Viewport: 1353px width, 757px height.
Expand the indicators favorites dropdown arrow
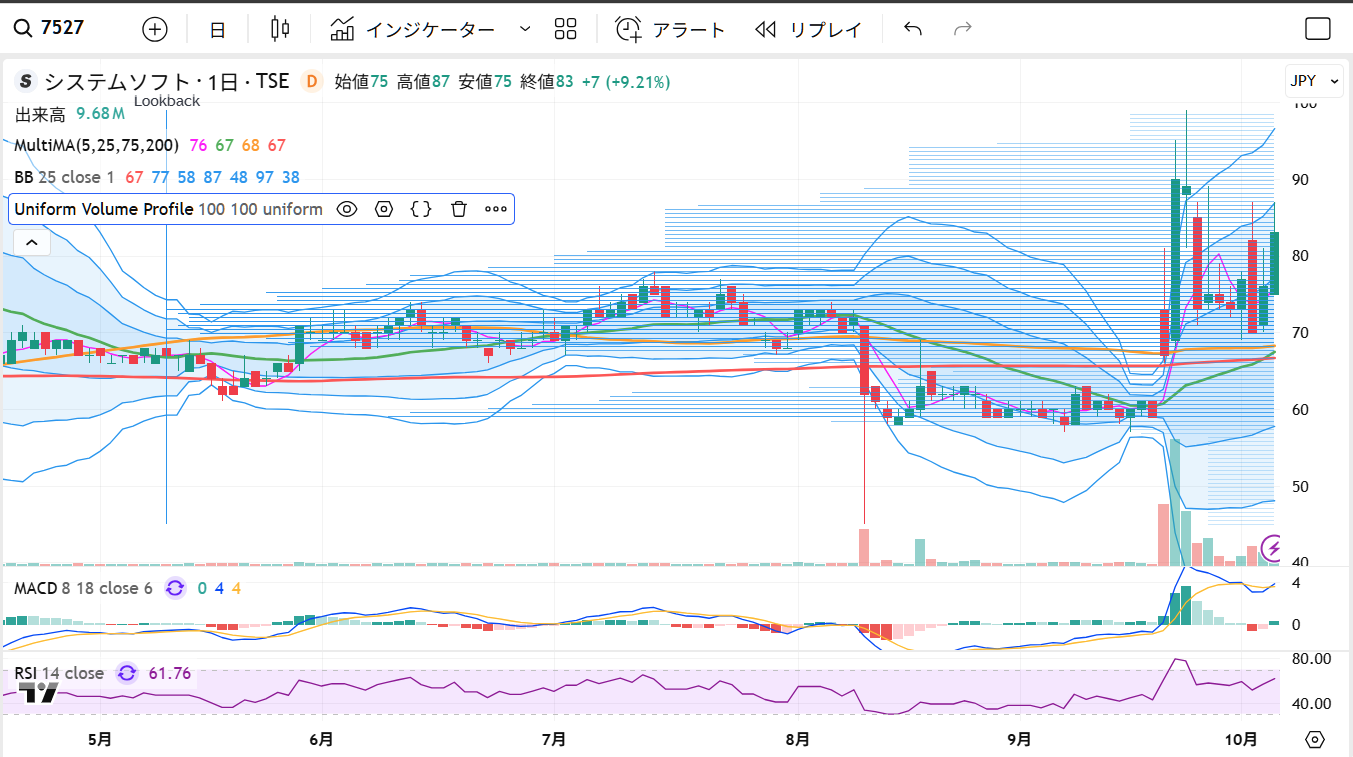(525, 29)
